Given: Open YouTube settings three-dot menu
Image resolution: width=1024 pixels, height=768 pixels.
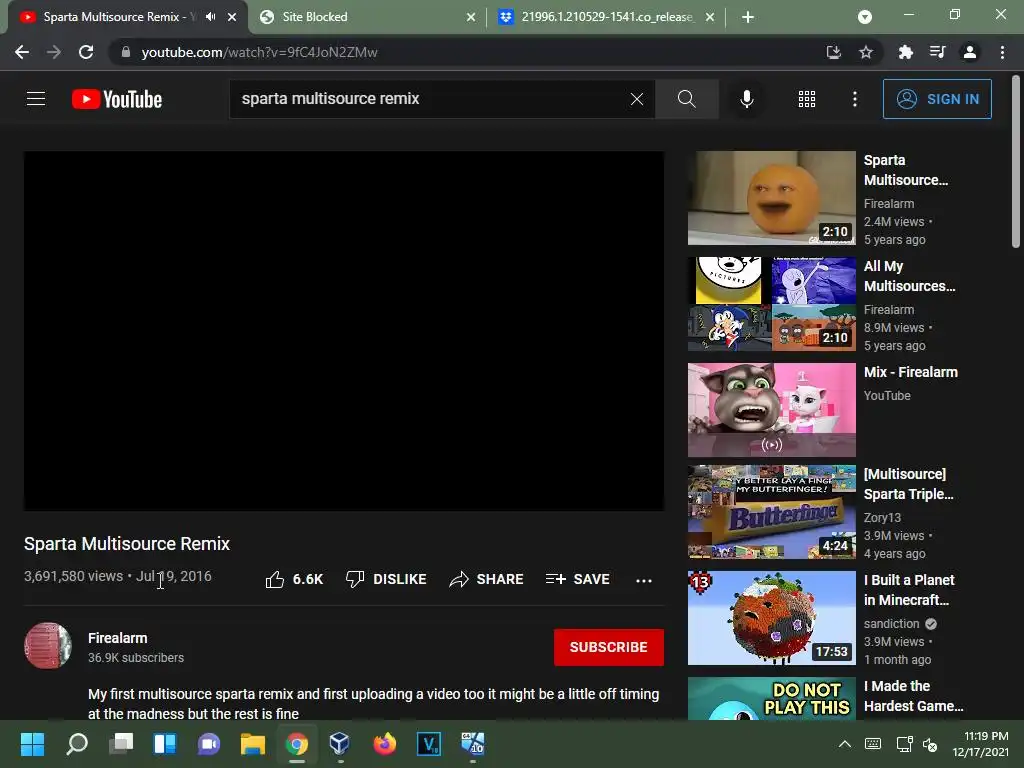Looking at the screenshot, I should (x=855, y=99).
